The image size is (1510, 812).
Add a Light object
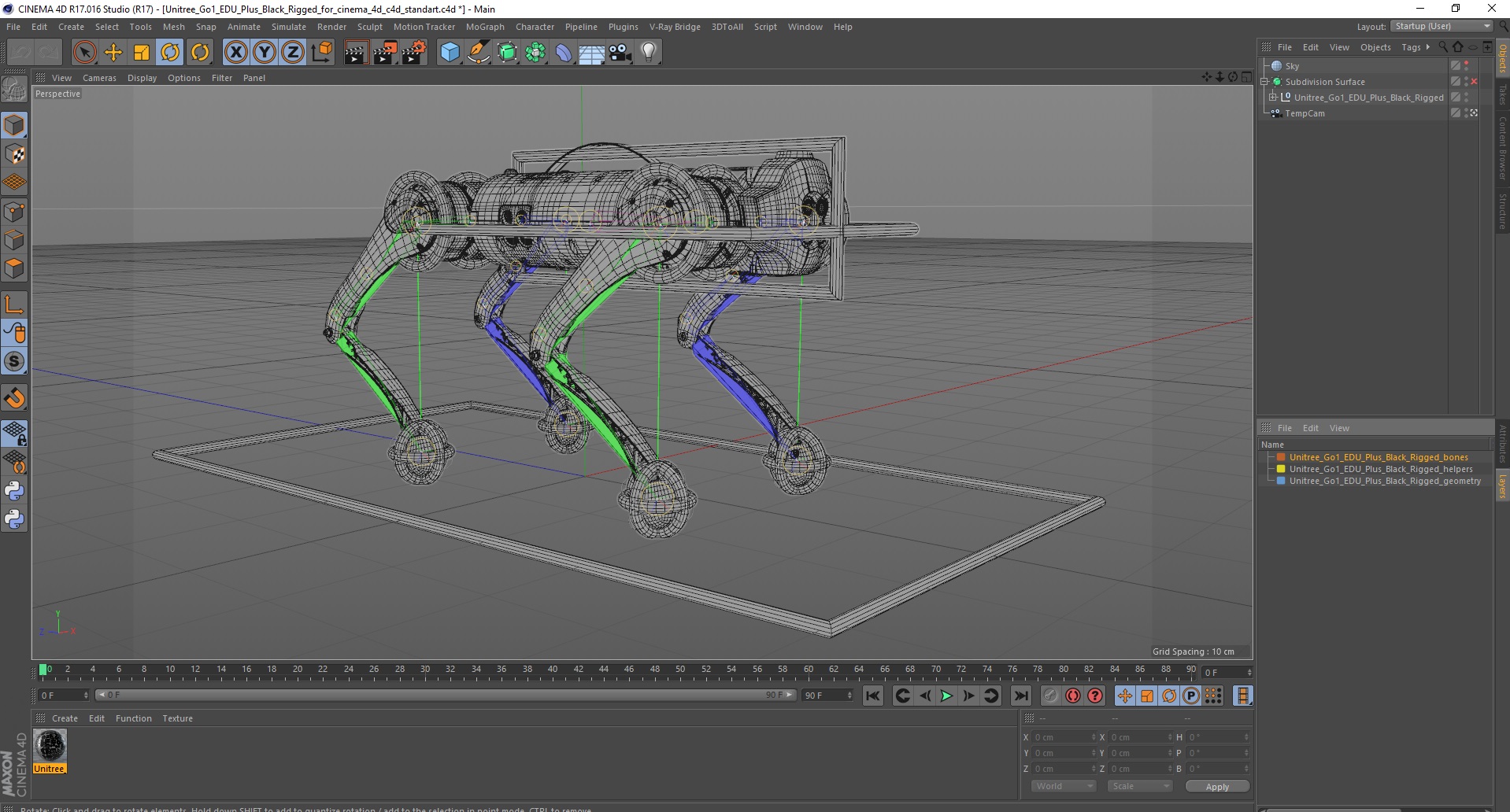pos(648,53)
